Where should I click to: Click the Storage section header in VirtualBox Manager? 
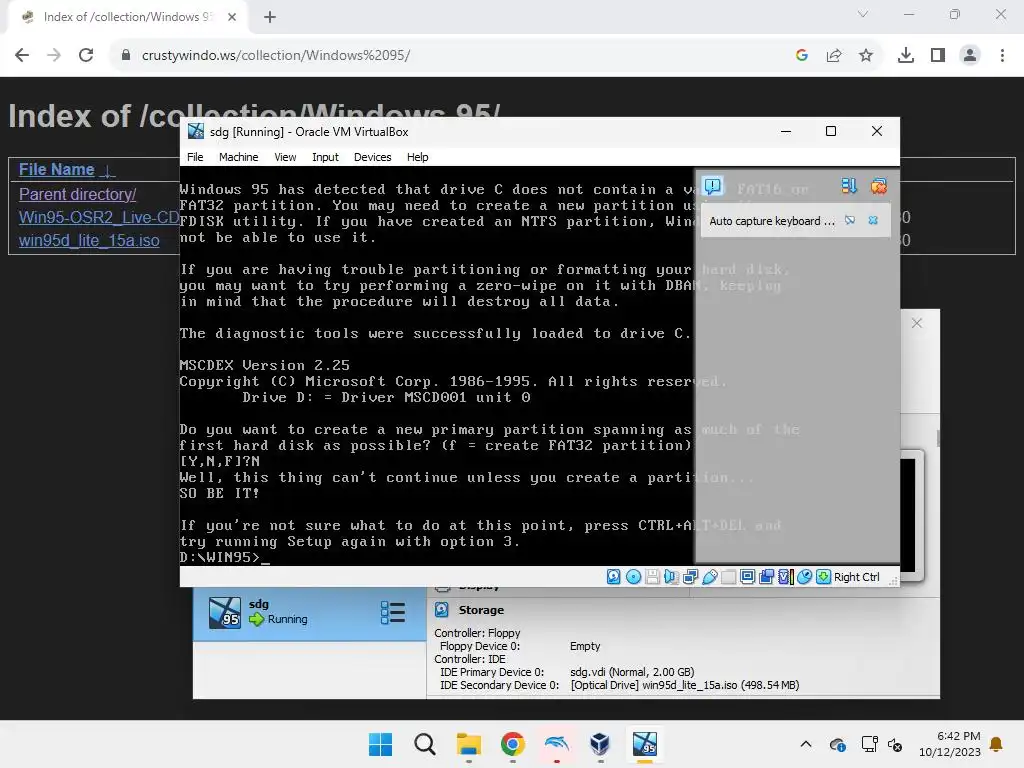(481, 610)
